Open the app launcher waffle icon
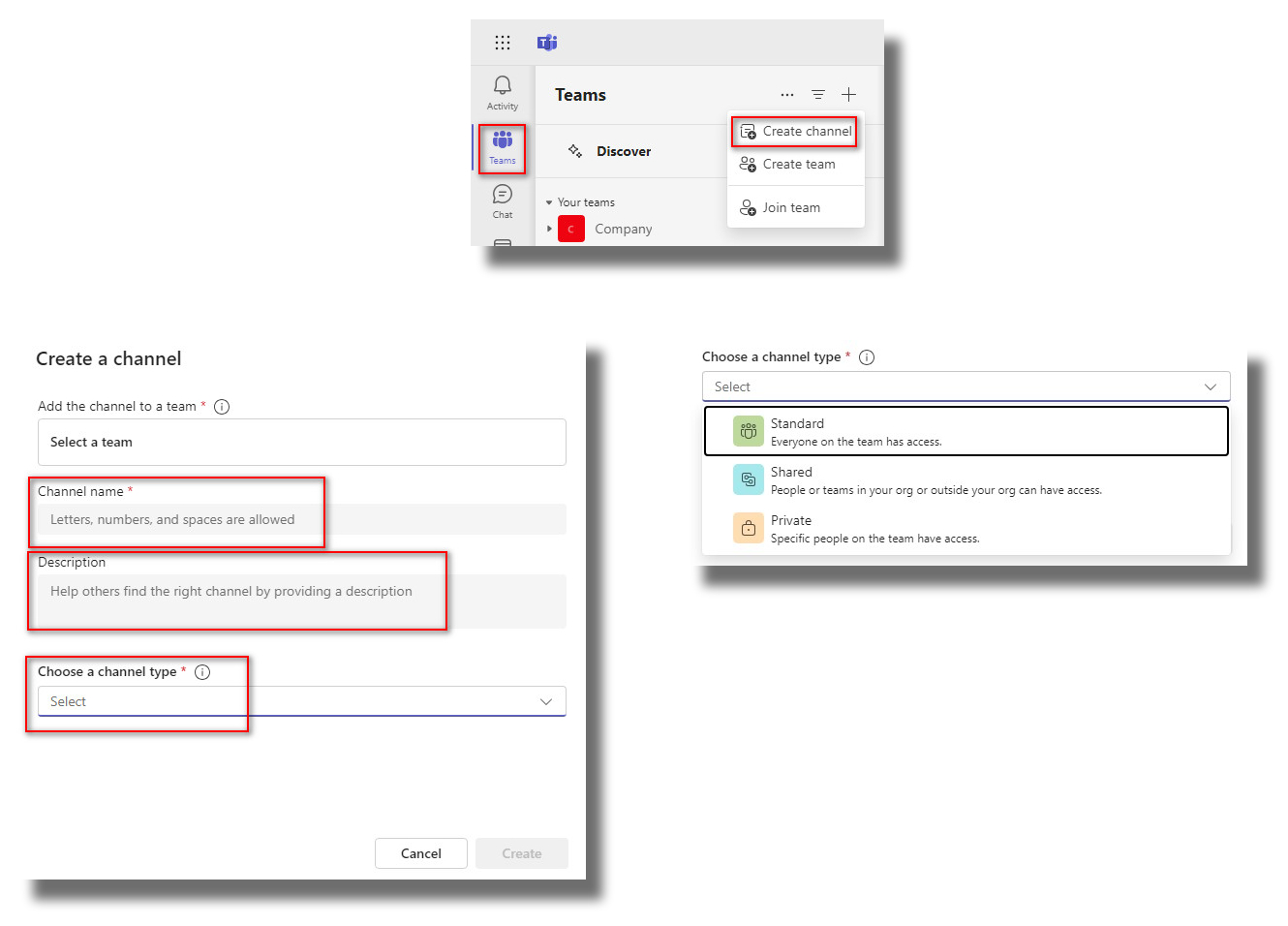 (502, 43)
